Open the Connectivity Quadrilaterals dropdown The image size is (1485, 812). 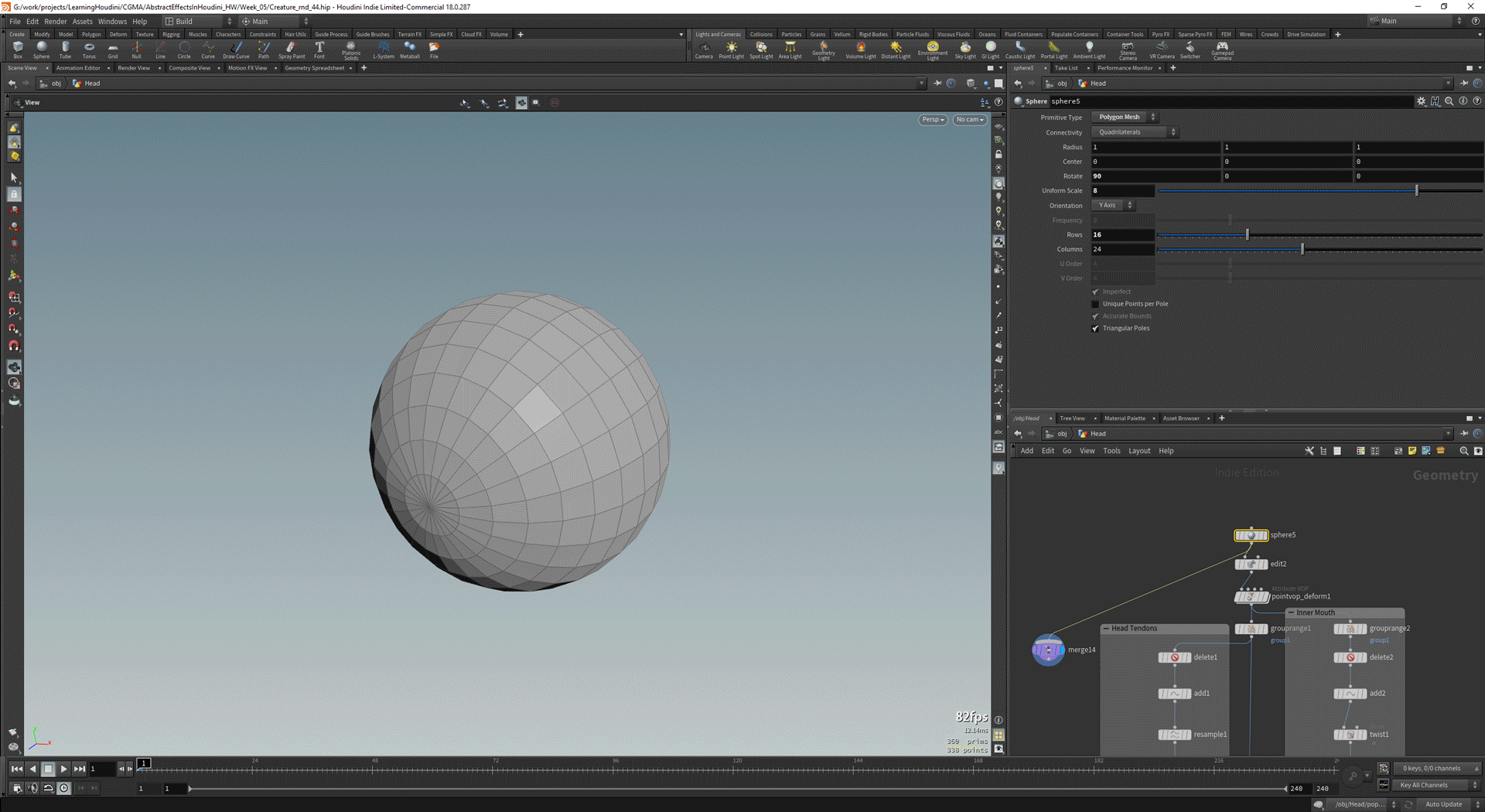pyautogui.click(x=1135, y=132)
